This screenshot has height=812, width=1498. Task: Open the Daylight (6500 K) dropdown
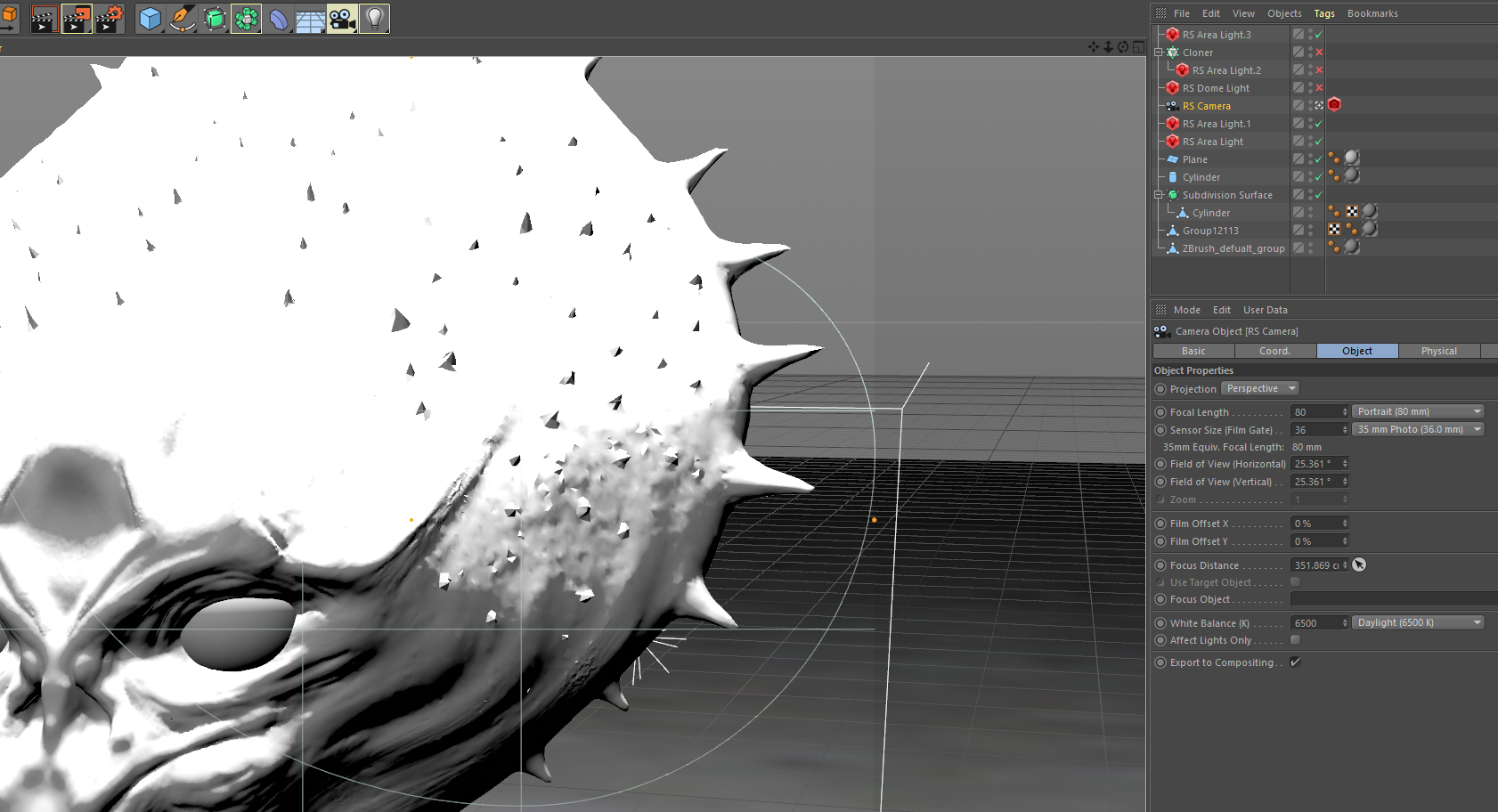1419,622
